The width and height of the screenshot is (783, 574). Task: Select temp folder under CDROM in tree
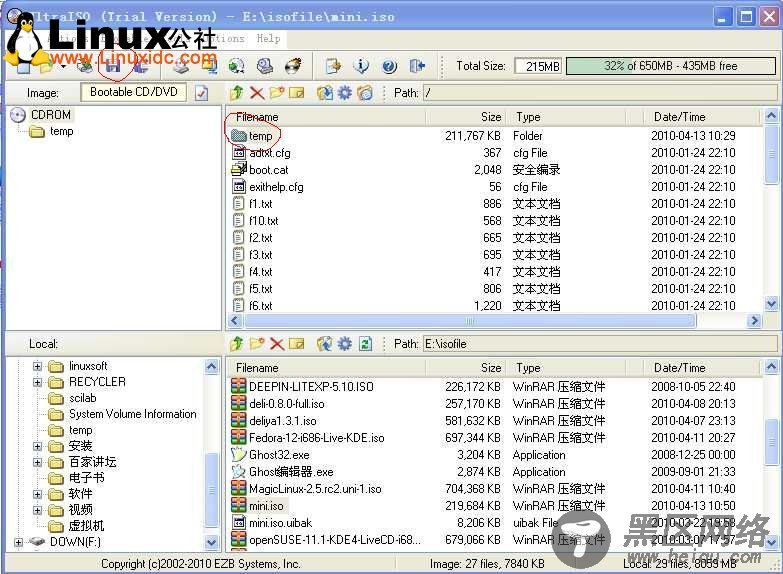pyautogui.click(x=61, y=131)
